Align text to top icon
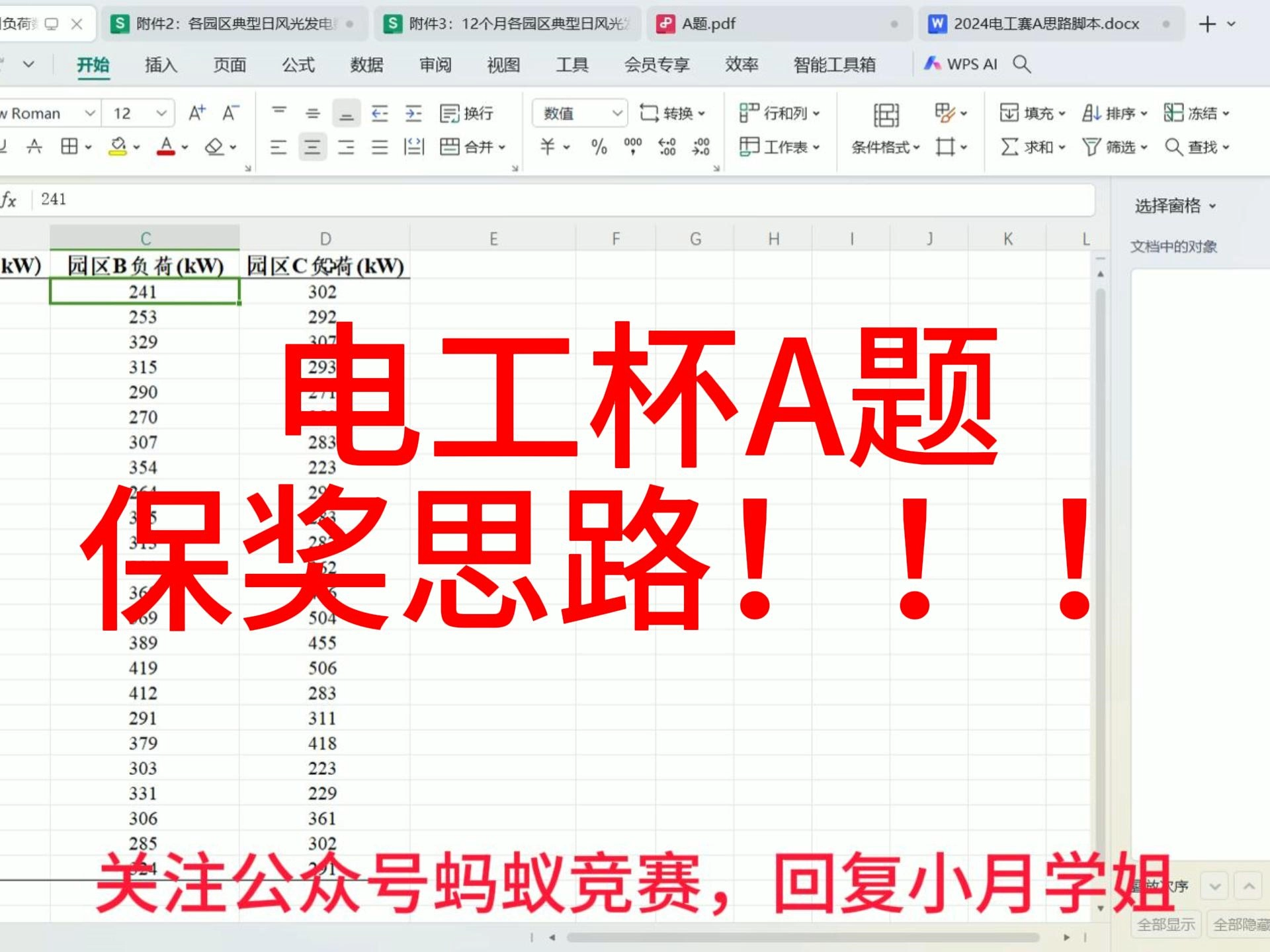The image size is (1270, 952). coord(279,113)
